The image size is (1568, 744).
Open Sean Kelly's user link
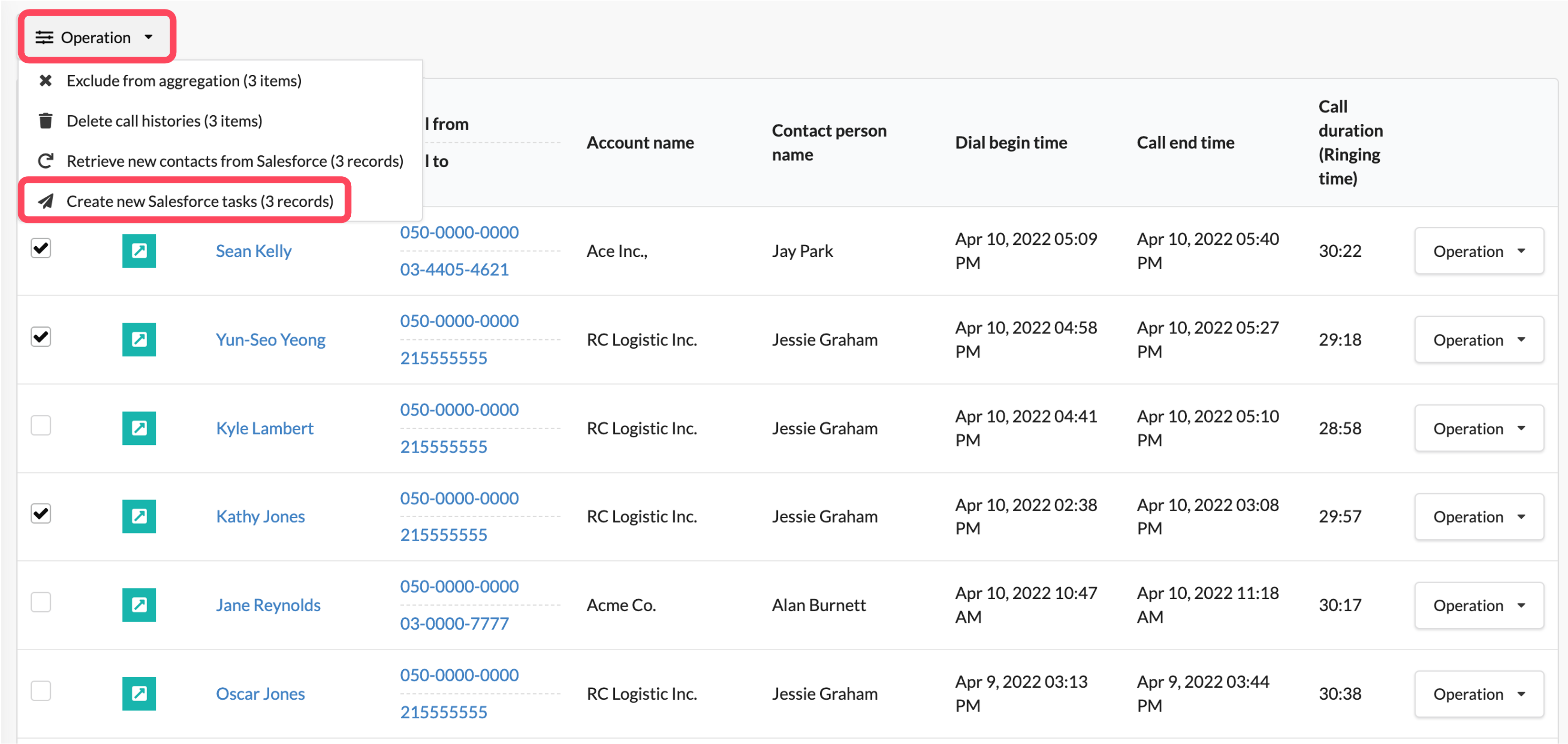point(254,251)
